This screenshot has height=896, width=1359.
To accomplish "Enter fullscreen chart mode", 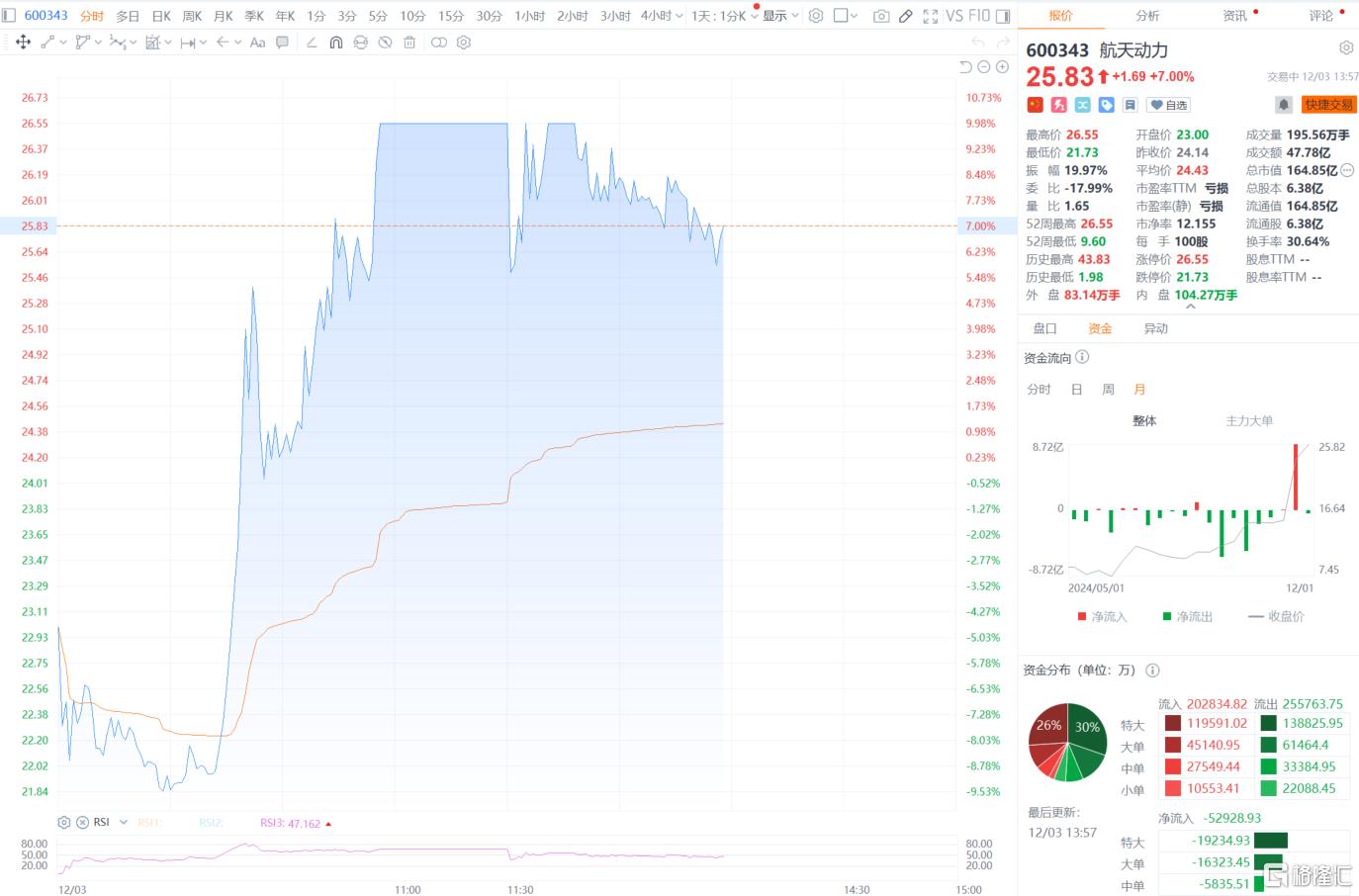I will pyautogui.click(x=930, y=16).
